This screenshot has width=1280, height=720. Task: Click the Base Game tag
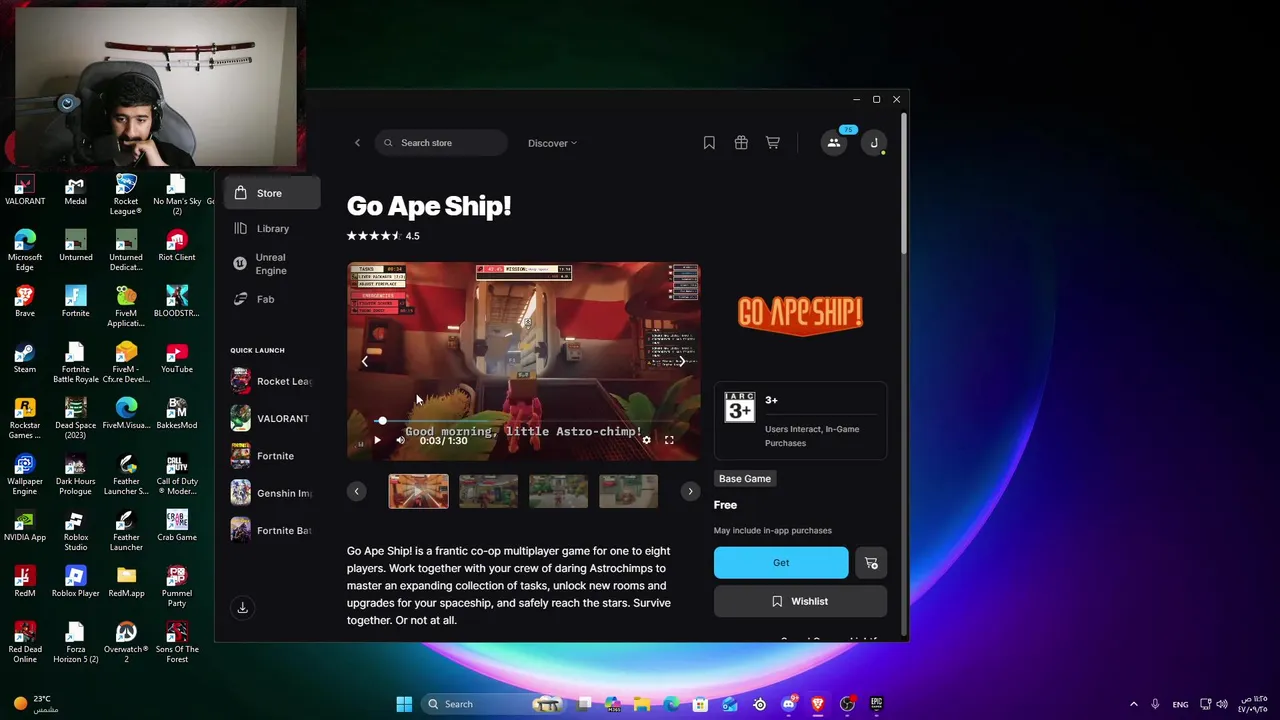pyautogui.click(x=745, y=478)
